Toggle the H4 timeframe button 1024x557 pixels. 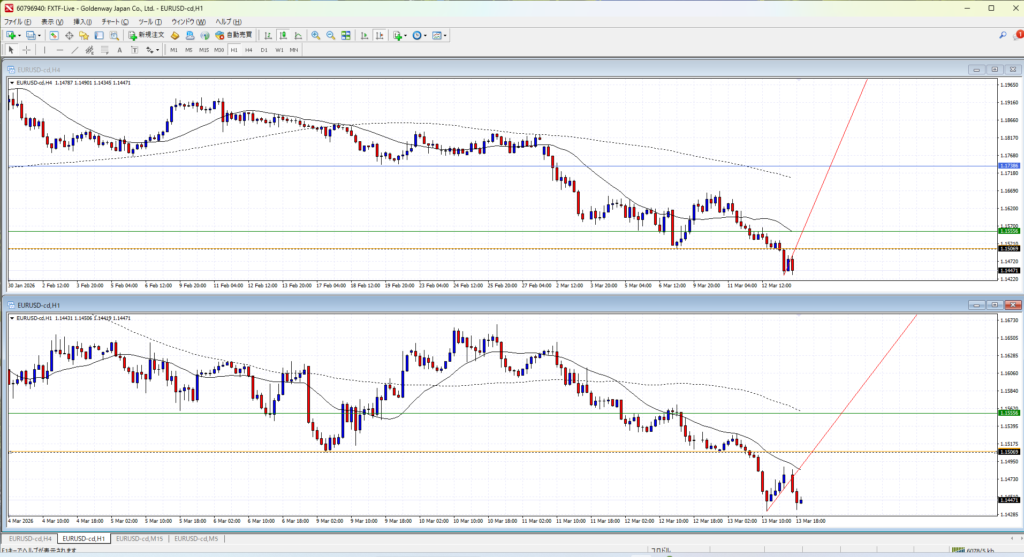249,49
